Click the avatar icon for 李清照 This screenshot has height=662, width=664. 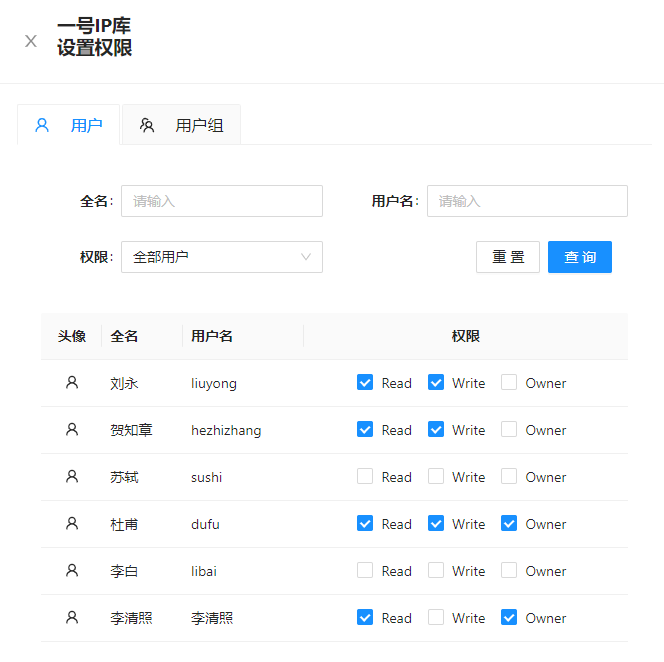tap(72, 617)
